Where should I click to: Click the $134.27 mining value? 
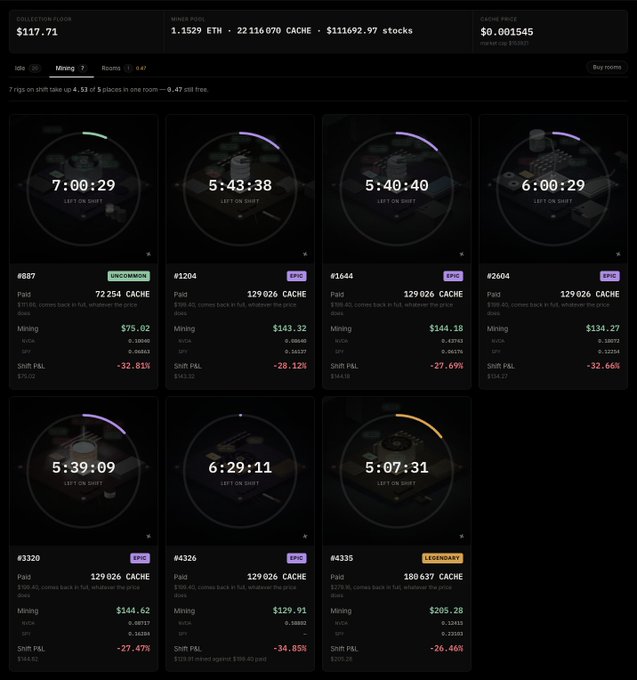(x=603, y=328)
